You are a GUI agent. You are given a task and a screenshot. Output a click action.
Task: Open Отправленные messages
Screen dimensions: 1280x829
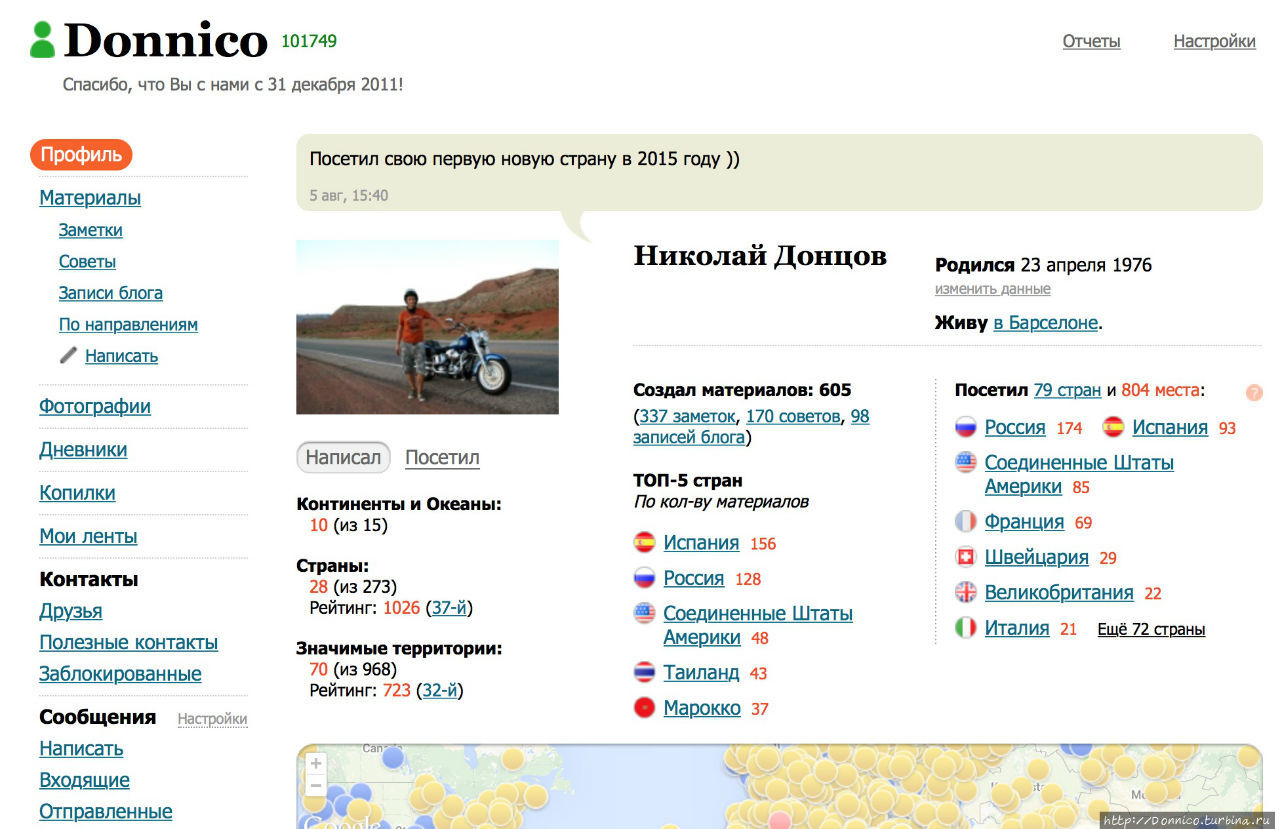[106, 811]
